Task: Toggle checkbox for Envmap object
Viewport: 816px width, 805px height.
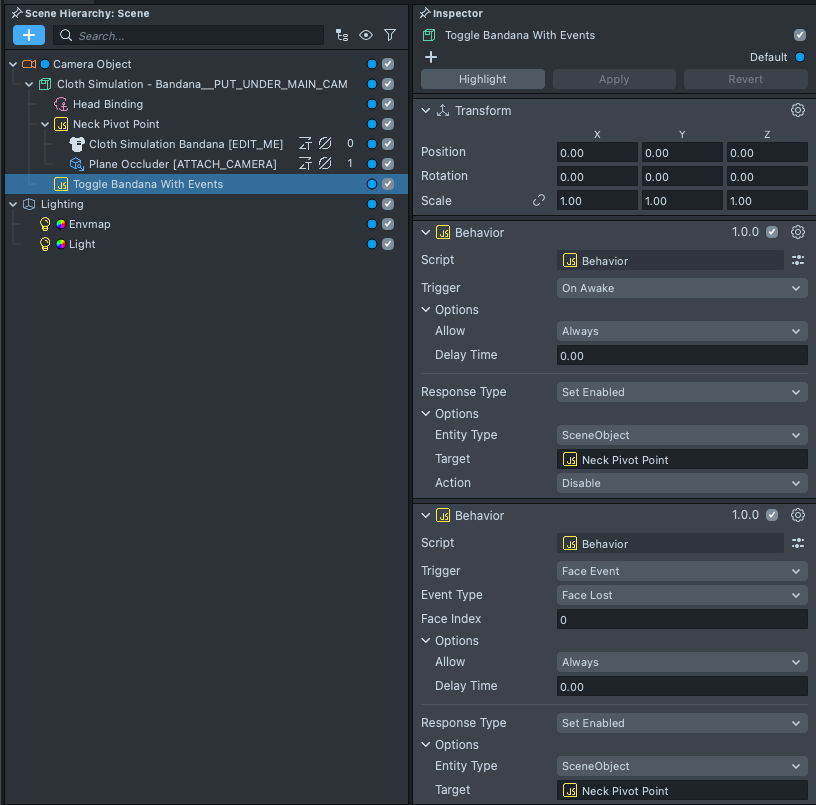Action: (388, 224)
